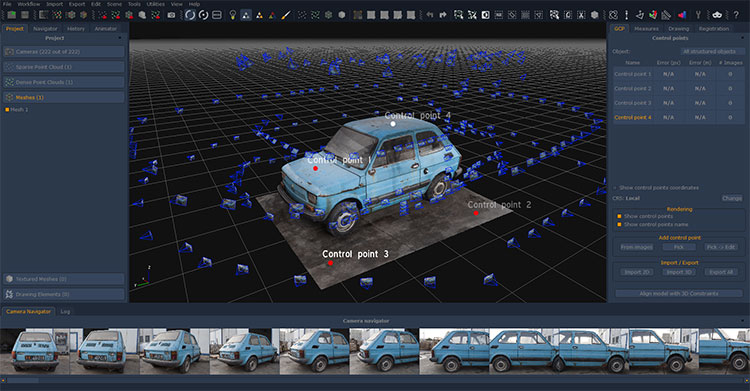
Task: Click the Pick -> Edit button
Action: 721,247
